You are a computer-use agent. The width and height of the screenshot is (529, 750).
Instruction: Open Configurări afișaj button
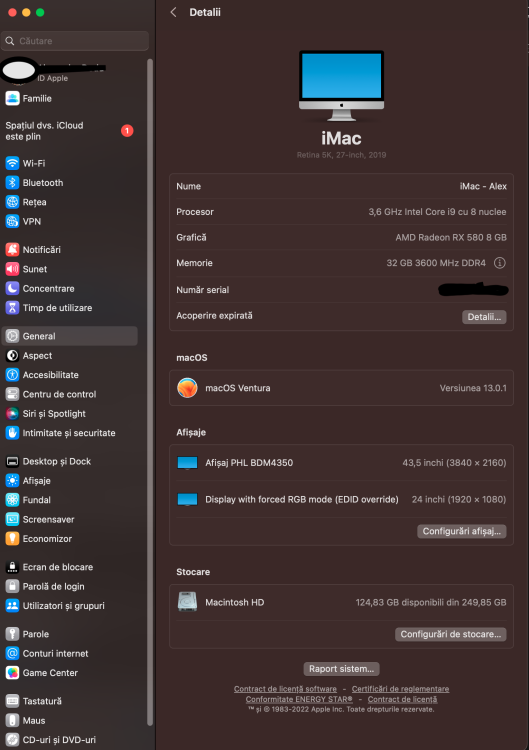click(x=462, y=531)
